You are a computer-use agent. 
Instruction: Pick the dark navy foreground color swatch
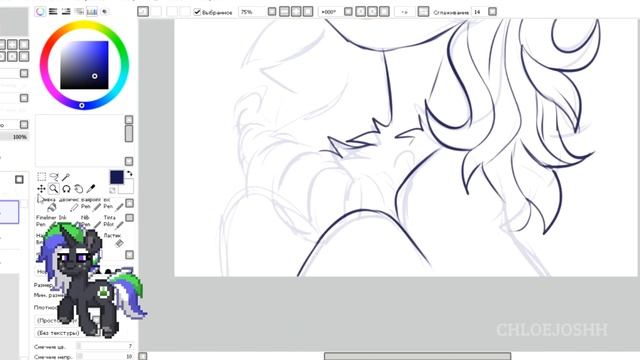[x=117, y=177]
